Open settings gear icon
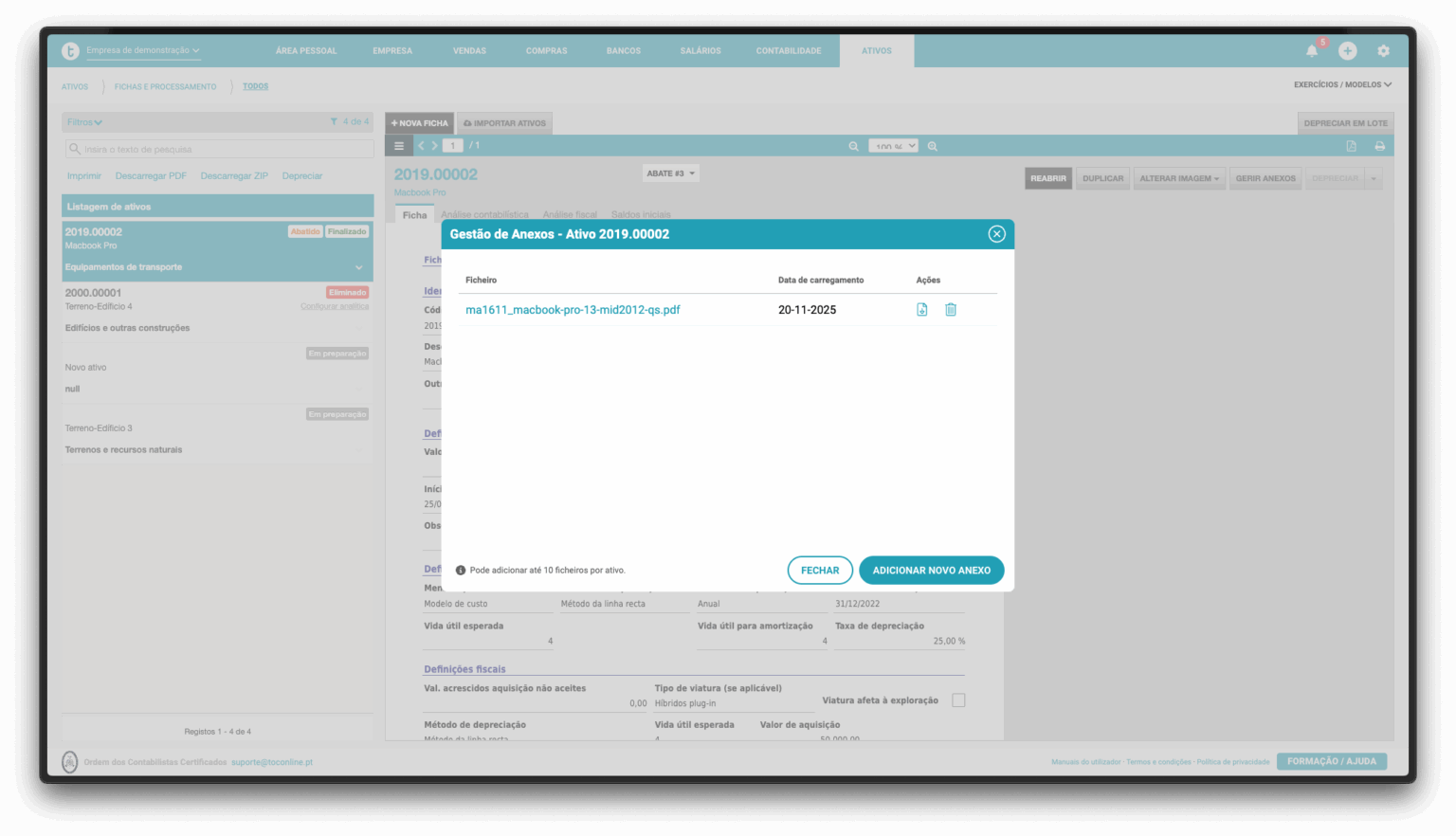The width and height of the screenshot is (1456, 836). pos(1383,51)
